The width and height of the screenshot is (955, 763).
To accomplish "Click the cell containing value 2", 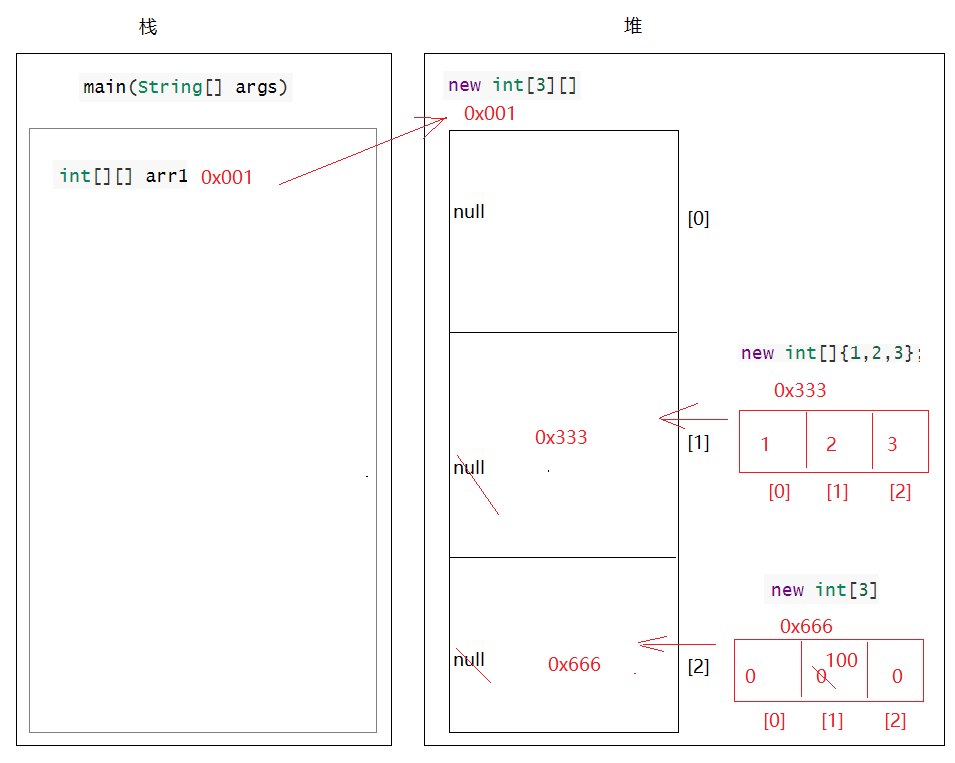I will (838, 442).
